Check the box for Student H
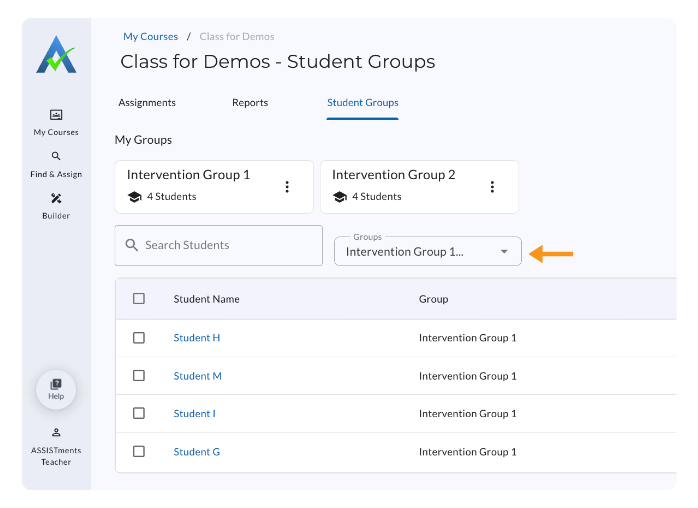The width and height of the screenshot is (698, 508). (139, 338)
